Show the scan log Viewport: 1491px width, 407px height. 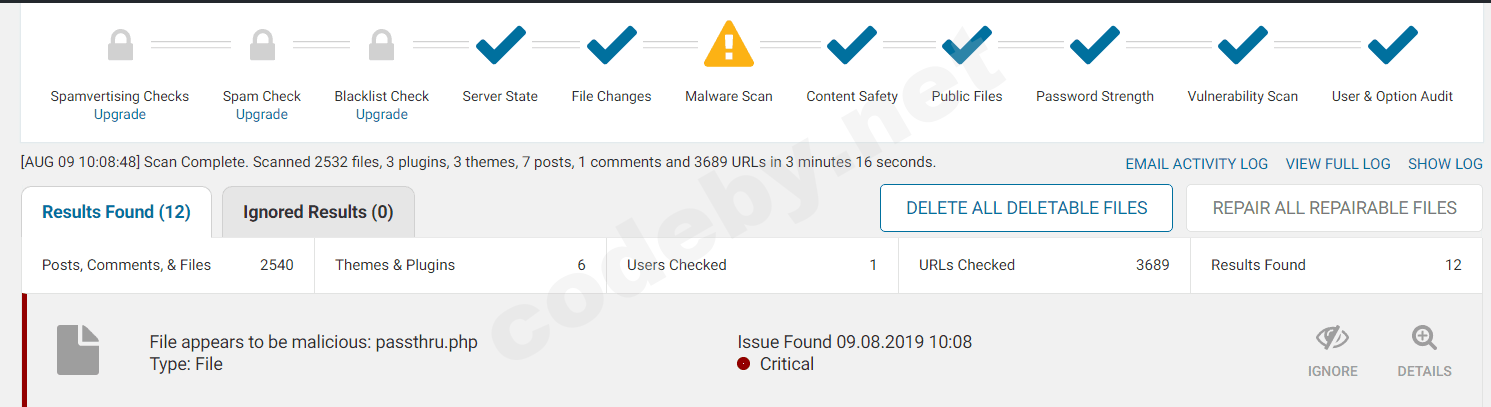click(1445, 164)
